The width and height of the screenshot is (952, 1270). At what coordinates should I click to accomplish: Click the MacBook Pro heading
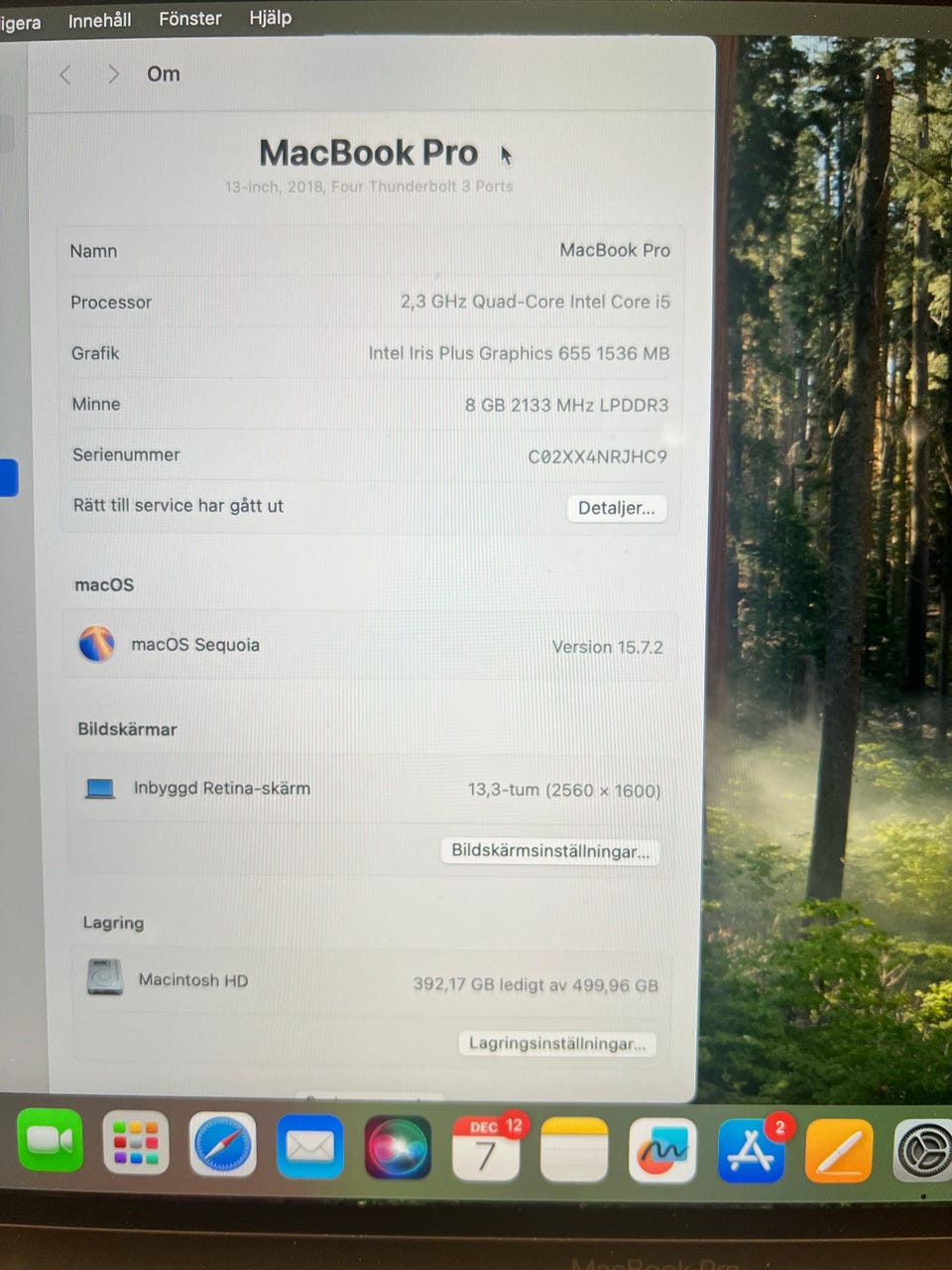click(x=369, y=153)
